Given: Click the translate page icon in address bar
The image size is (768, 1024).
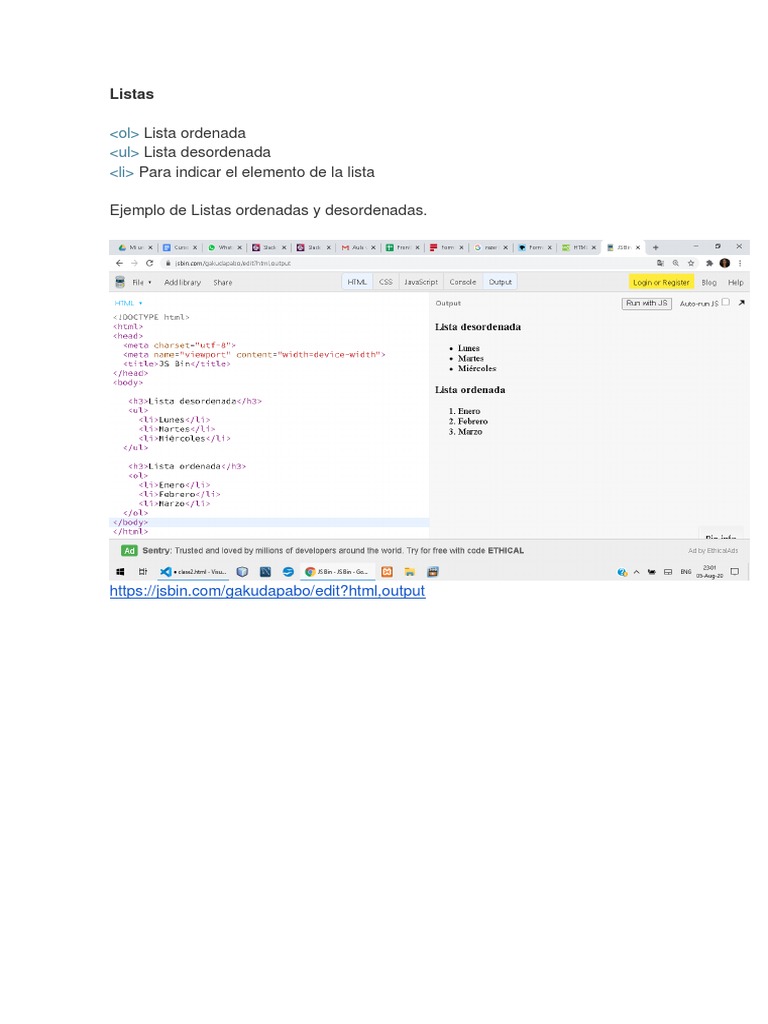Looking at the screenshot, I should (660, 263).
